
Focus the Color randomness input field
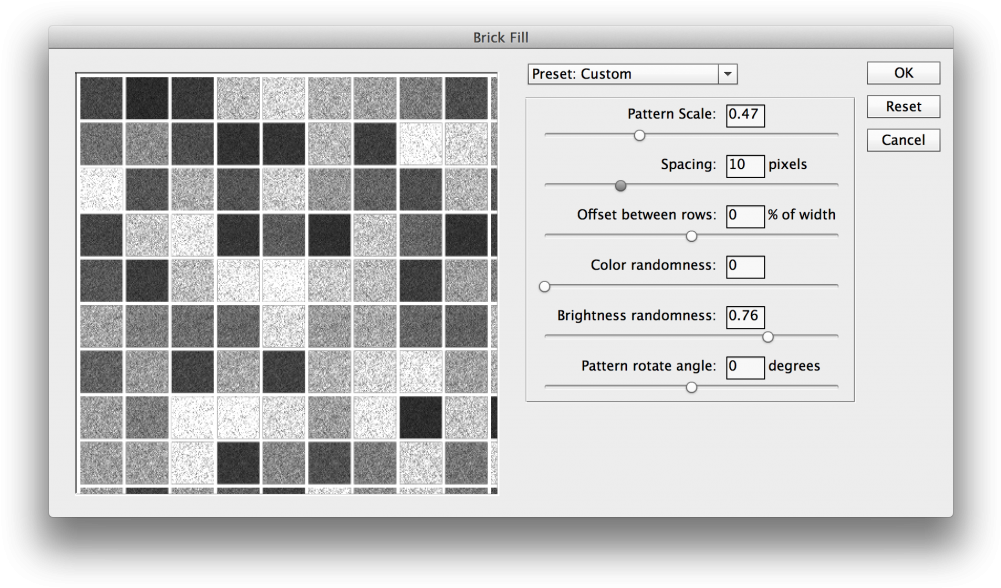click(x=744, y=266)
